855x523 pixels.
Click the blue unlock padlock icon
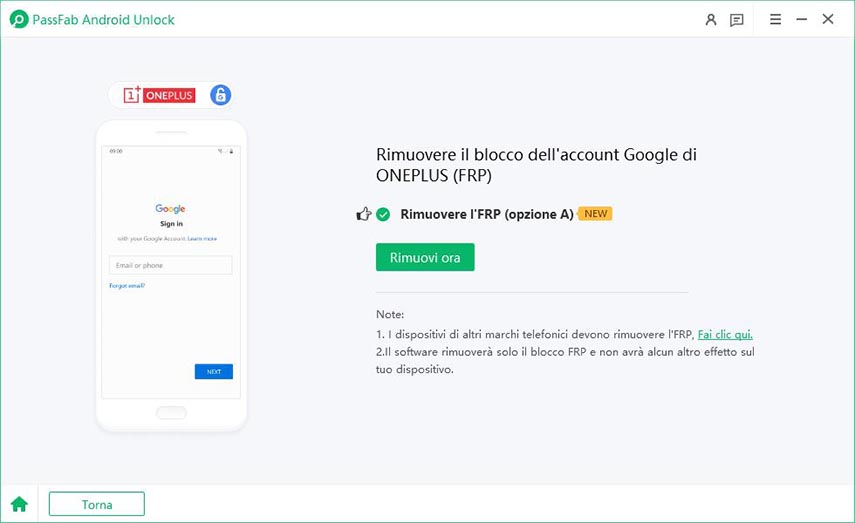pyautogui.click(x=221, y=95)
